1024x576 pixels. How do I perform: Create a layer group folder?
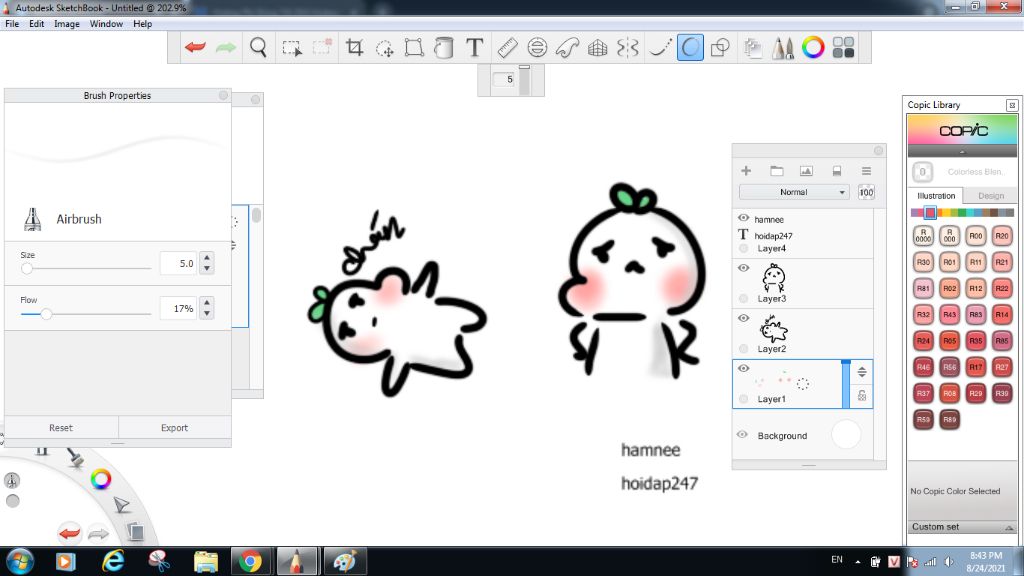click(776, 171)
